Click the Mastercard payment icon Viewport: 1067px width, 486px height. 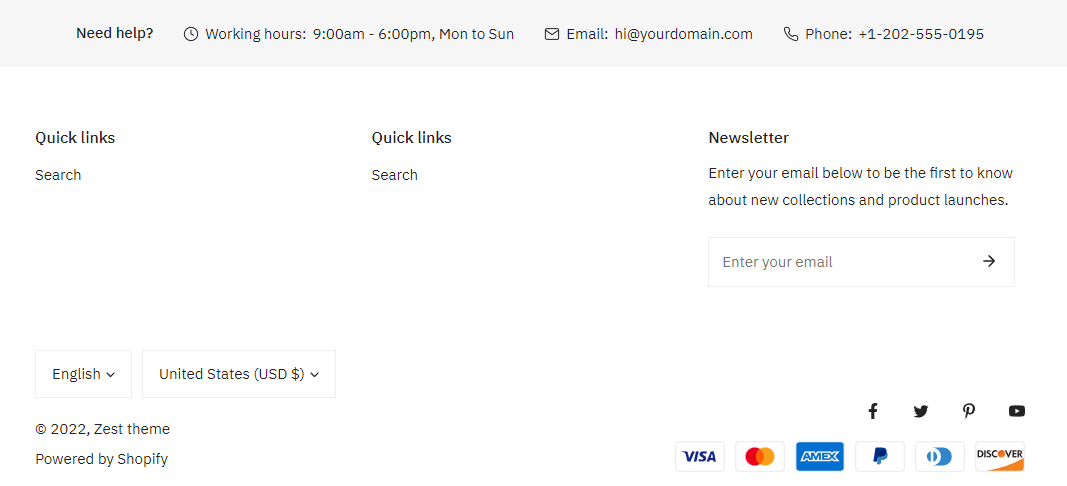[760, 457]
